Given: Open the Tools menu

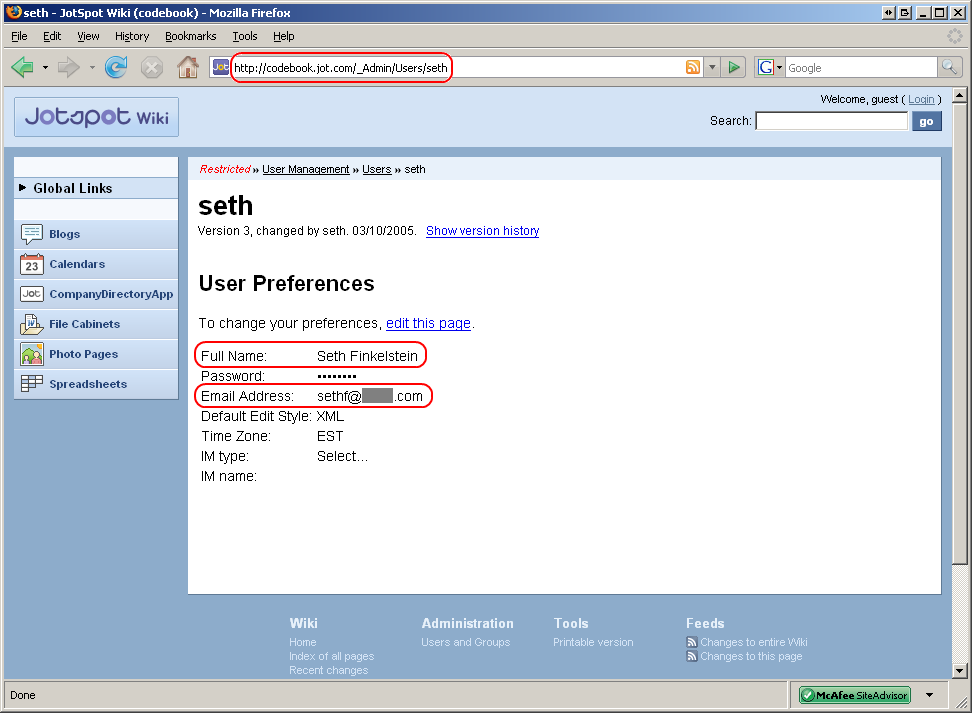Looking at the screenshot, I should tap(245, 36).
